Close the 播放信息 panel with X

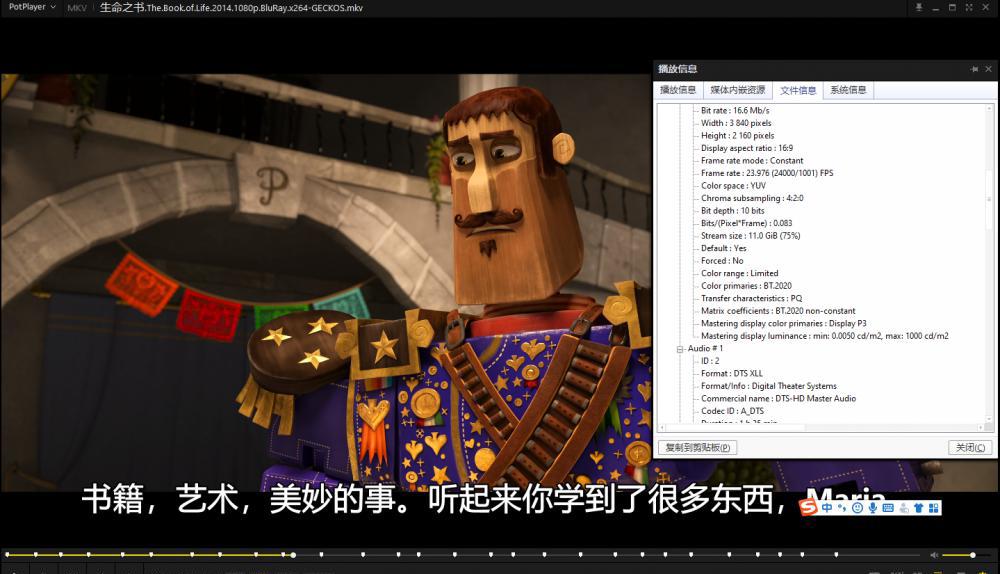pos(989,69)
